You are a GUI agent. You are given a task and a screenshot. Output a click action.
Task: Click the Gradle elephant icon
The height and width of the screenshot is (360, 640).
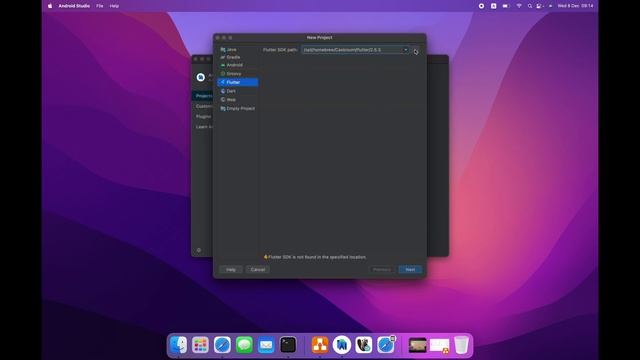click(x=223, y=57)
